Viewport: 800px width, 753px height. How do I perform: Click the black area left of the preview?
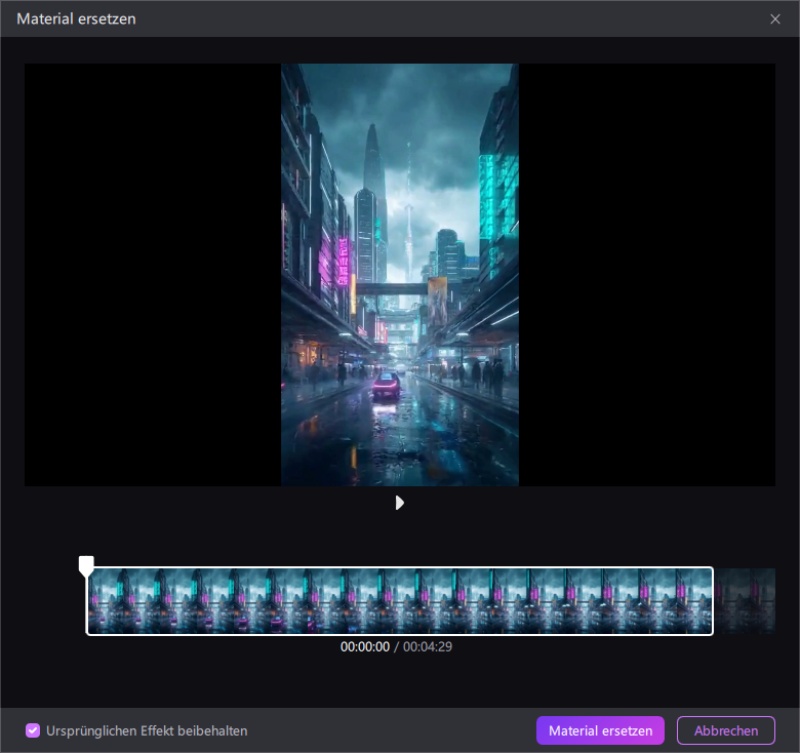tap(150, 275)
